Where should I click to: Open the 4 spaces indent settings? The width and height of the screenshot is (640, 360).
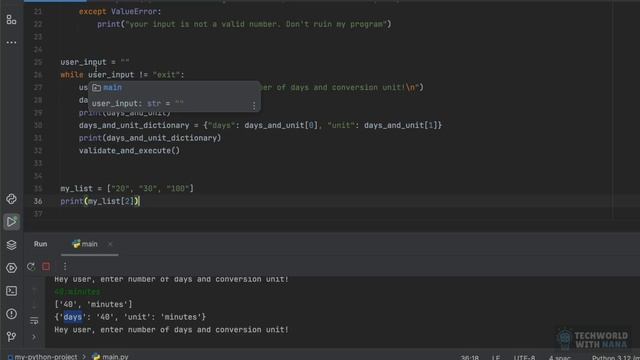click(560, 357)
